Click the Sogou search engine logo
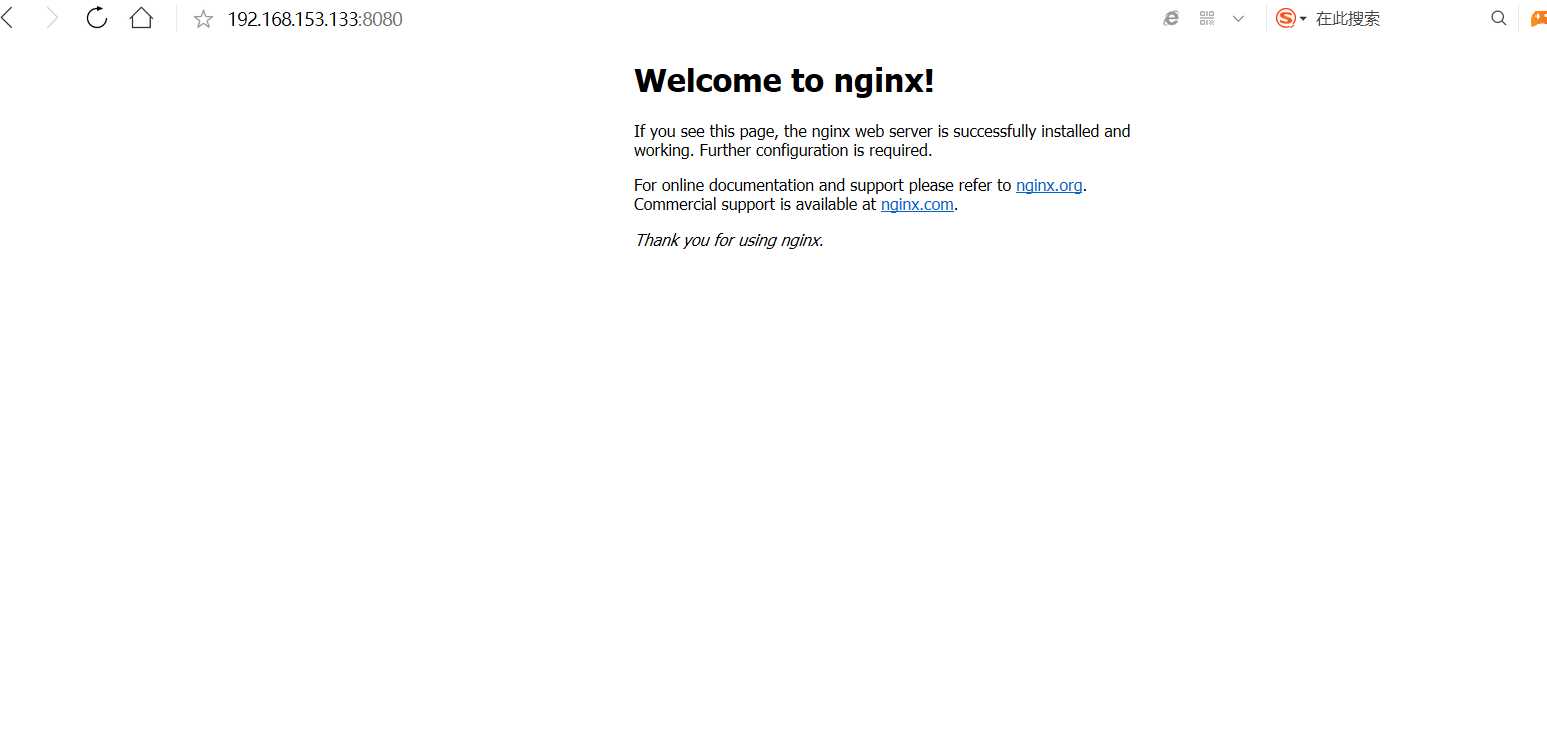The width and height of the screenshot is (1547, 756). point(1286,18)
